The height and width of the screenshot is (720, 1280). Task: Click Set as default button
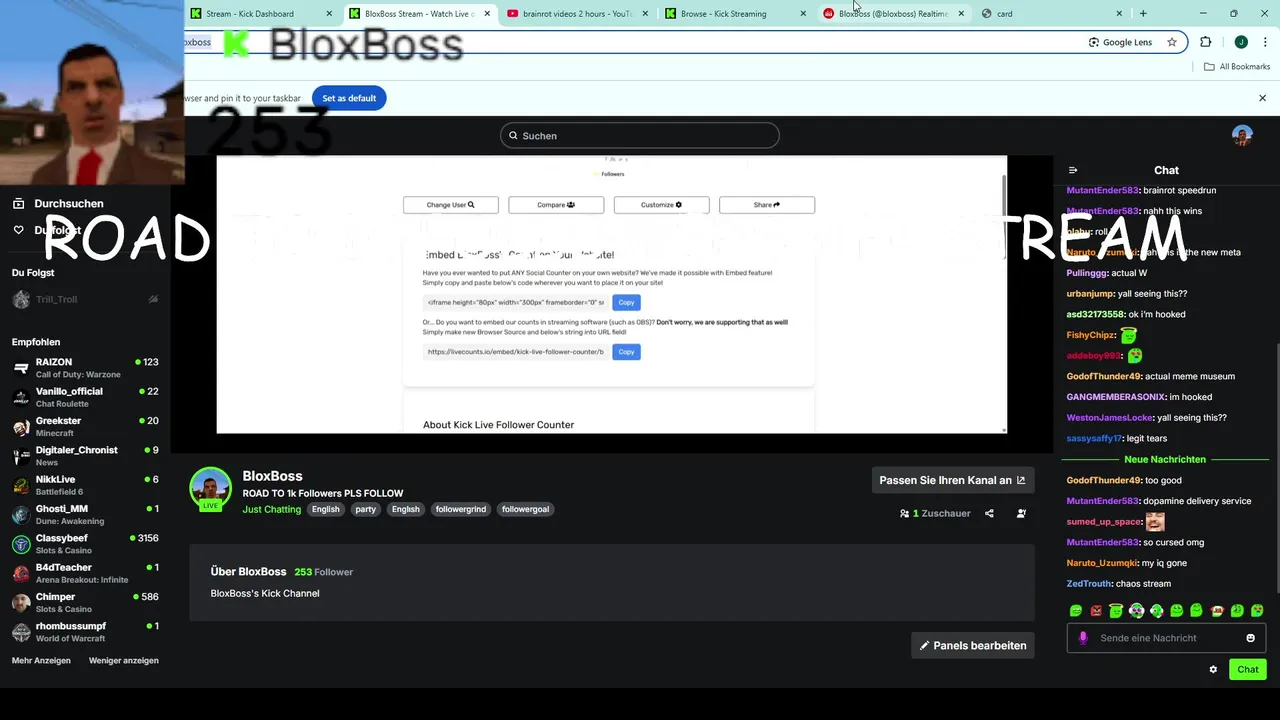[x=349, y=98]
